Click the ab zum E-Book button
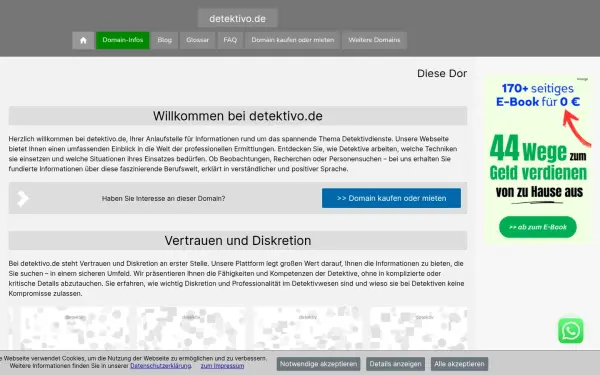Screen dimensions: 600x375 (x=538, y=227)
